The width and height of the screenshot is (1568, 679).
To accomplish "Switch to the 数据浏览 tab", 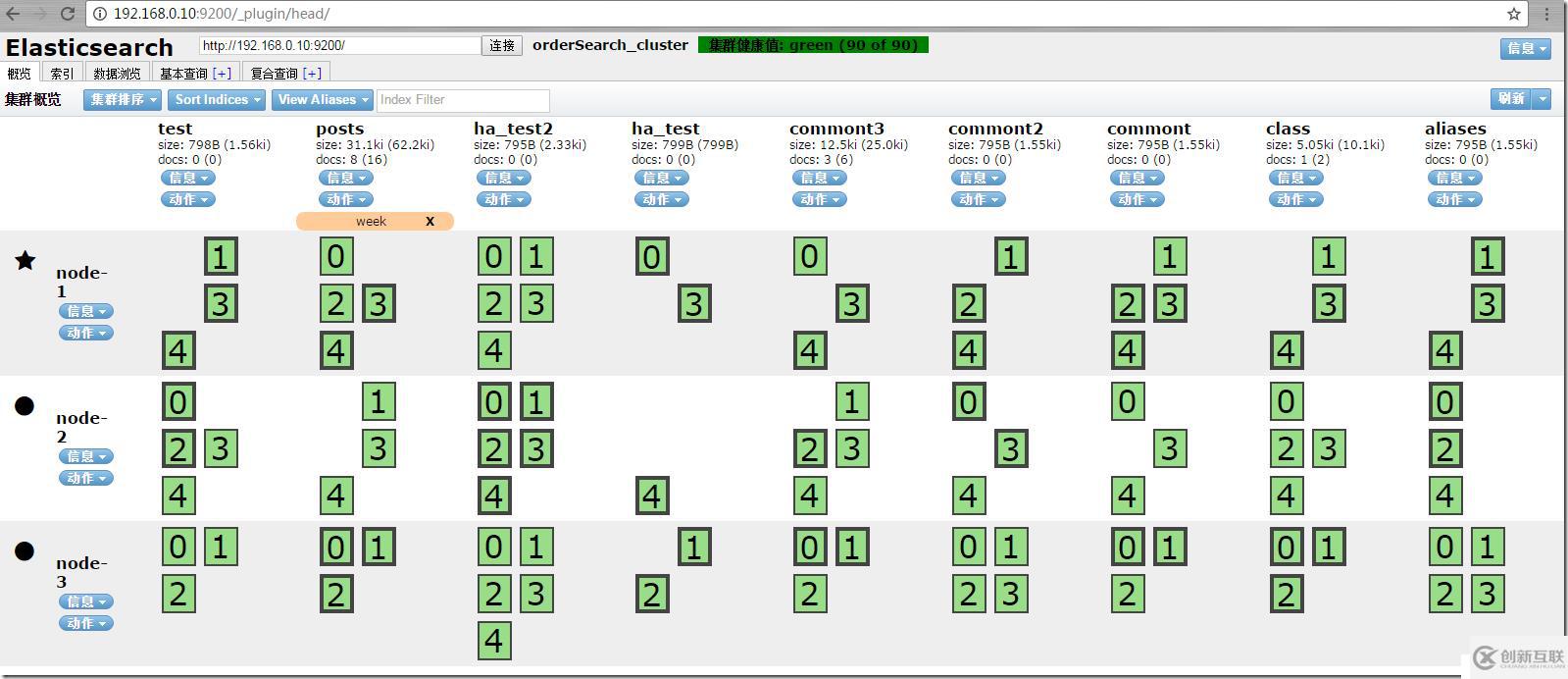I will coord(117,73).
